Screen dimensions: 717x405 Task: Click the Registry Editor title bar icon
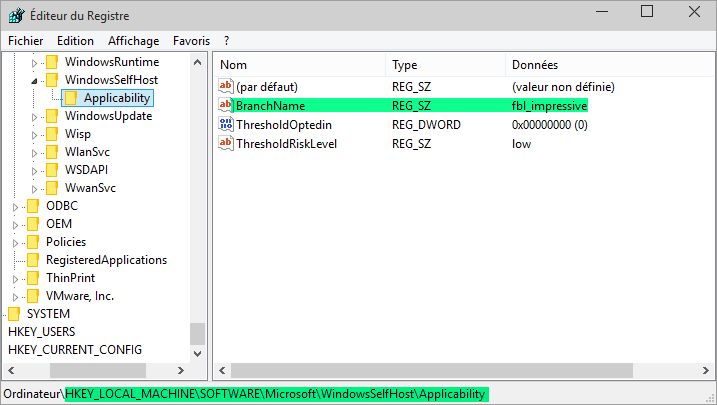tap(17, 15)
